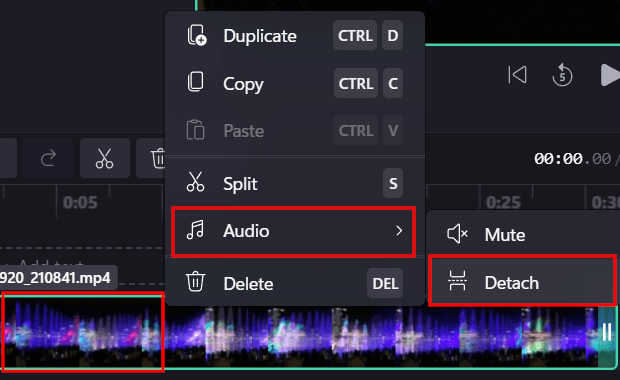
Task: Click the muted speaker icon
Action: point(457,233)
